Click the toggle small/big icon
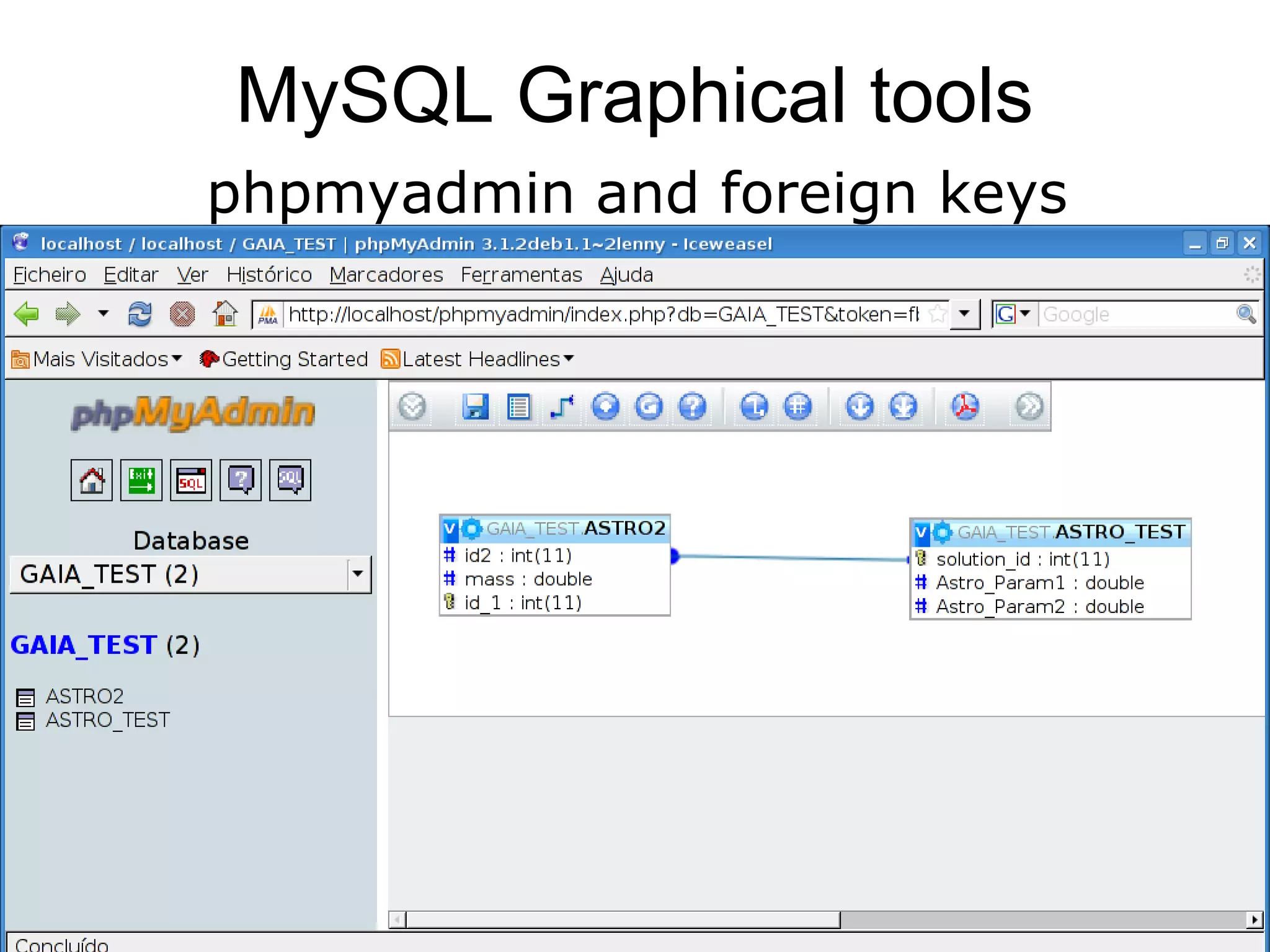 [904, 407]
